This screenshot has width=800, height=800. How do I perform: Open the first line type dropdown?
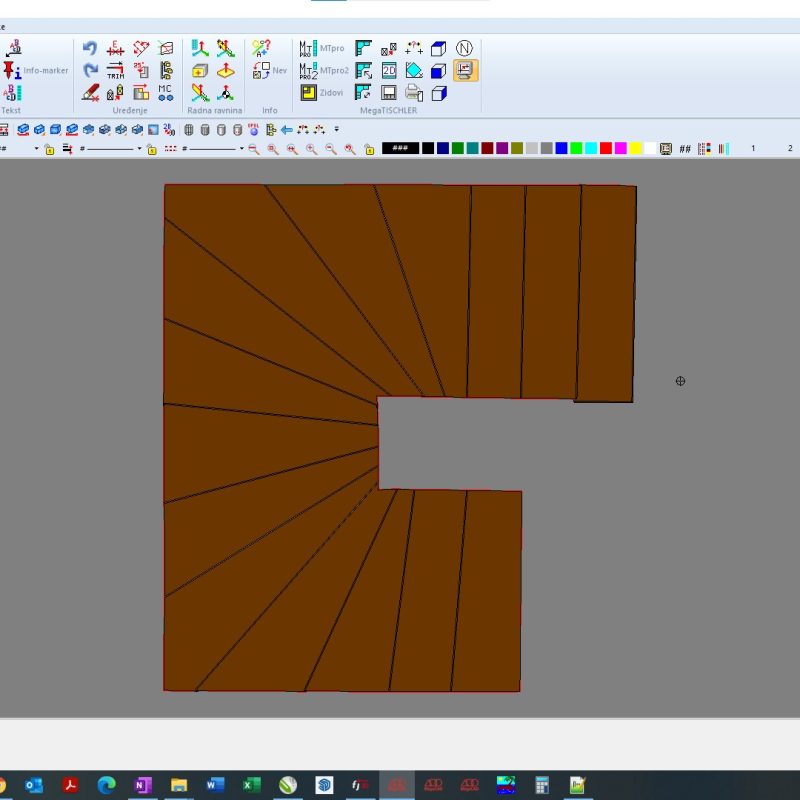[x=139, y=148]
